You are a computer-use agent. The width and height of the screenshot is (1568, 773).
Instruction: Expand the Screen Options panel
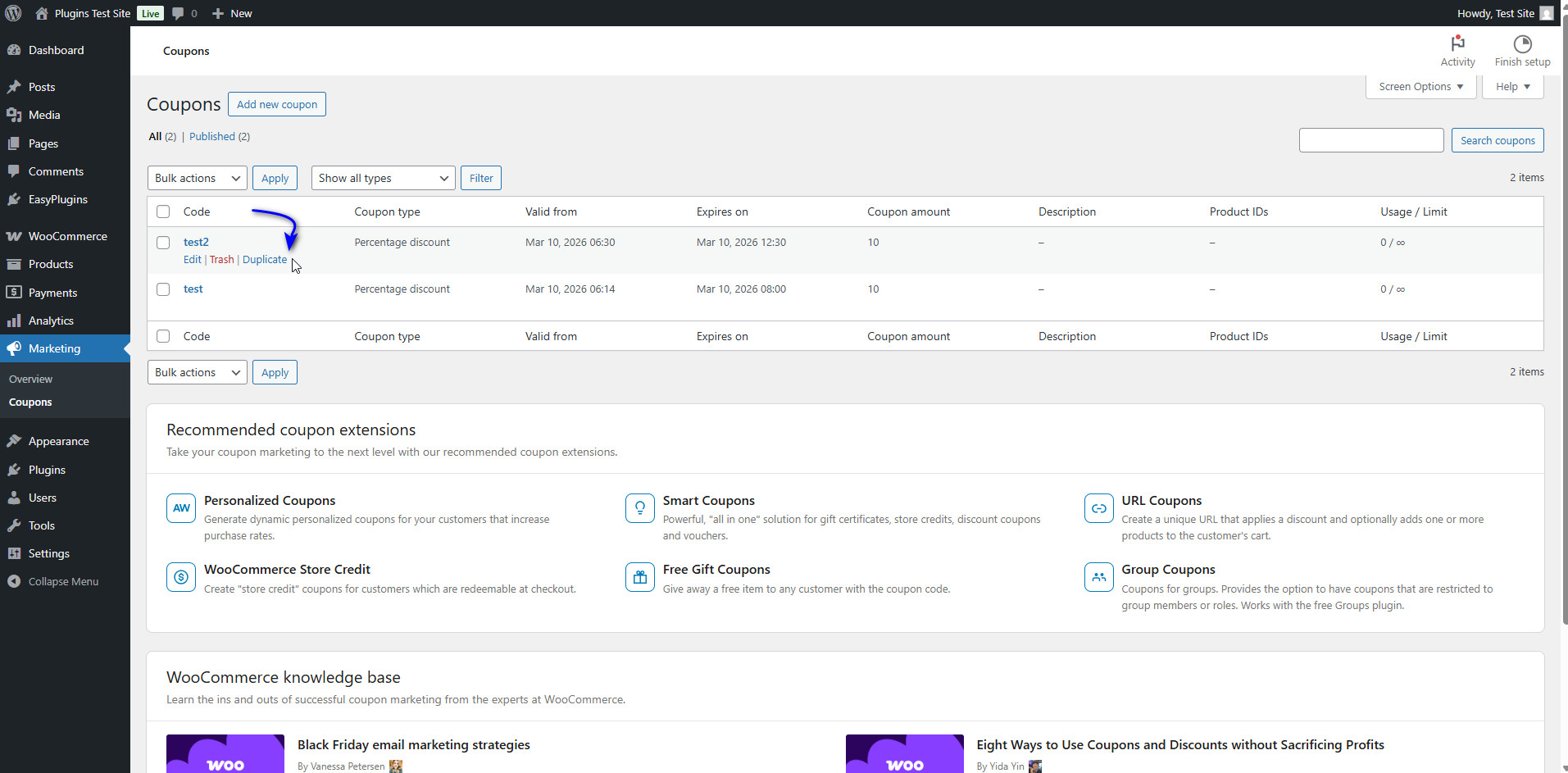(x=1420, y=87)
